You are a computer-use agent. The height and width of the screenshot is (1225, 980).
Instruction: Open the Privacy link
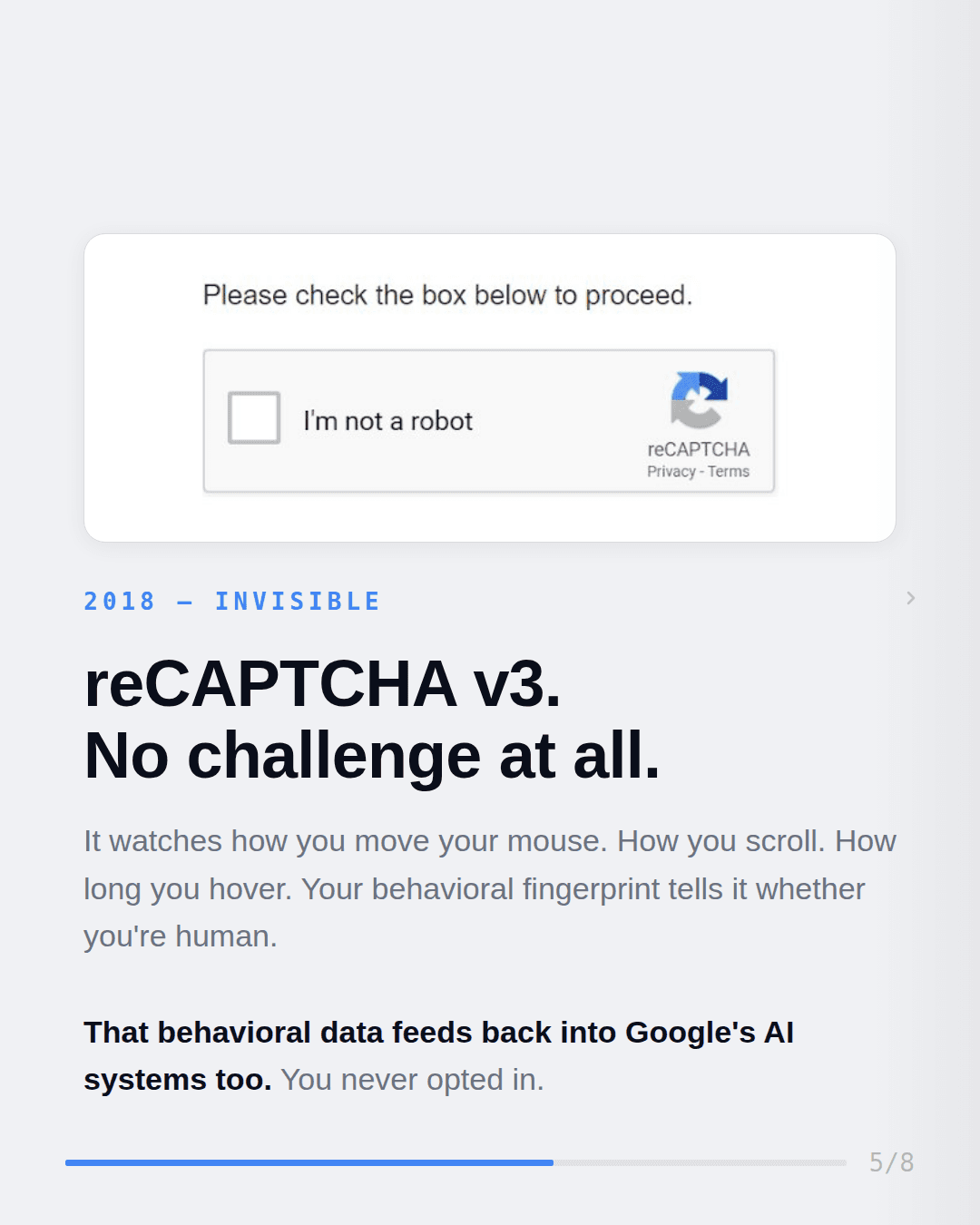(x=671, y=471)
